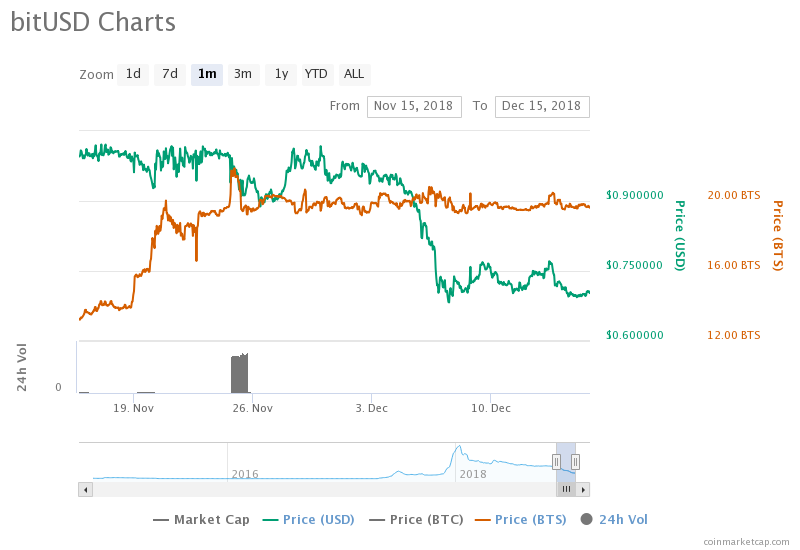Image resolution: width=800 pixels, height=550 pixels.
Task: Click the navigator scrollbar thumb grip
Action: (566, 490)
